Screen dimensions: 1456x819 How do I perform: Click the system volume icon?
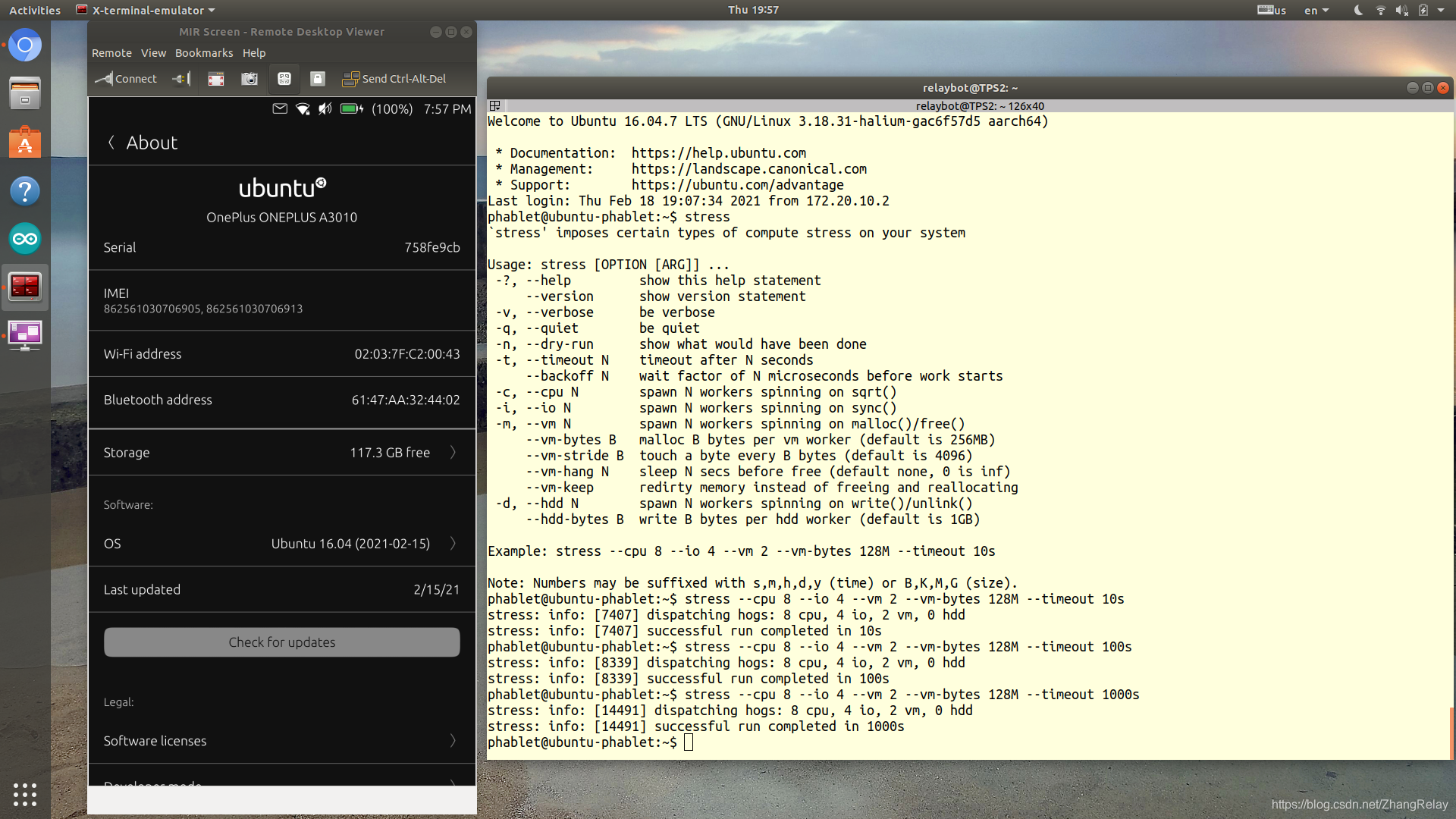click(1401, 10)
